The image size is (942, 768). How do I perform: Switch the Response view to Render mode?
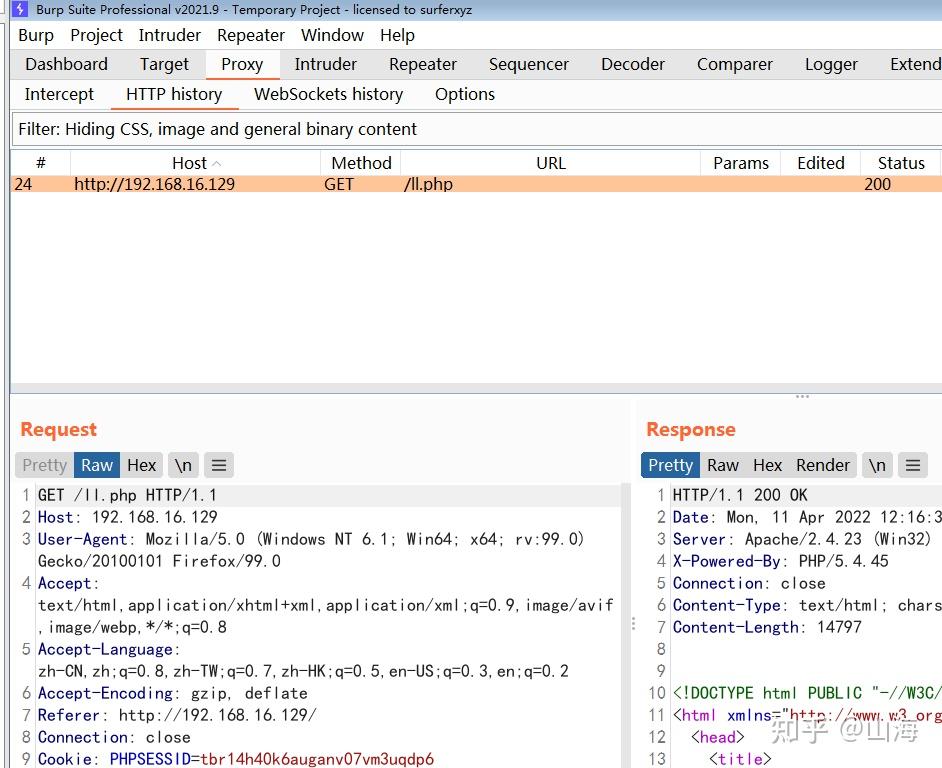point(822,464)
